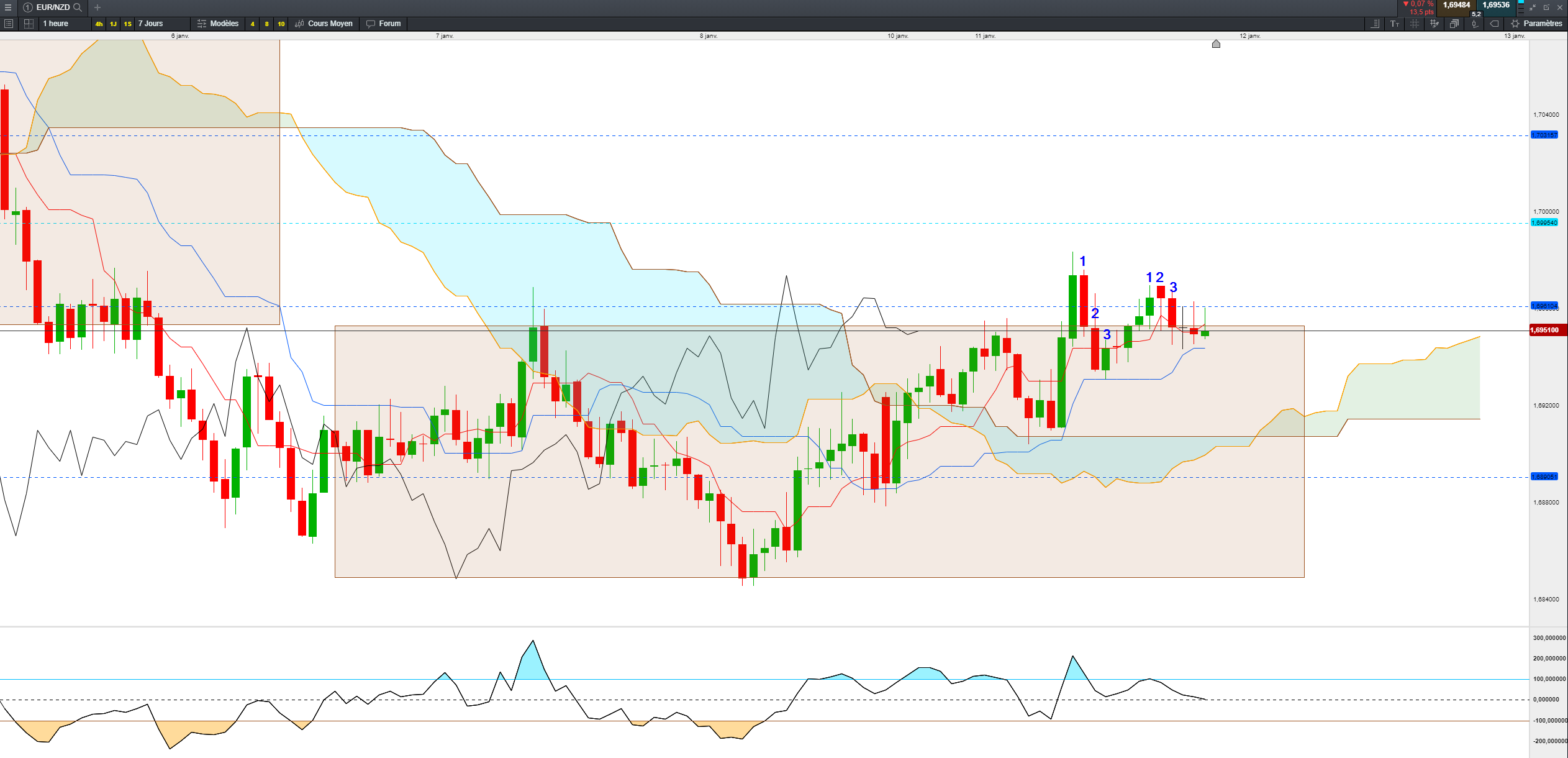The height and width of the screenshot is (758, 1568).
Task: Click the 1,689051 blue price level label
Action: click(x=1544, y=477)
